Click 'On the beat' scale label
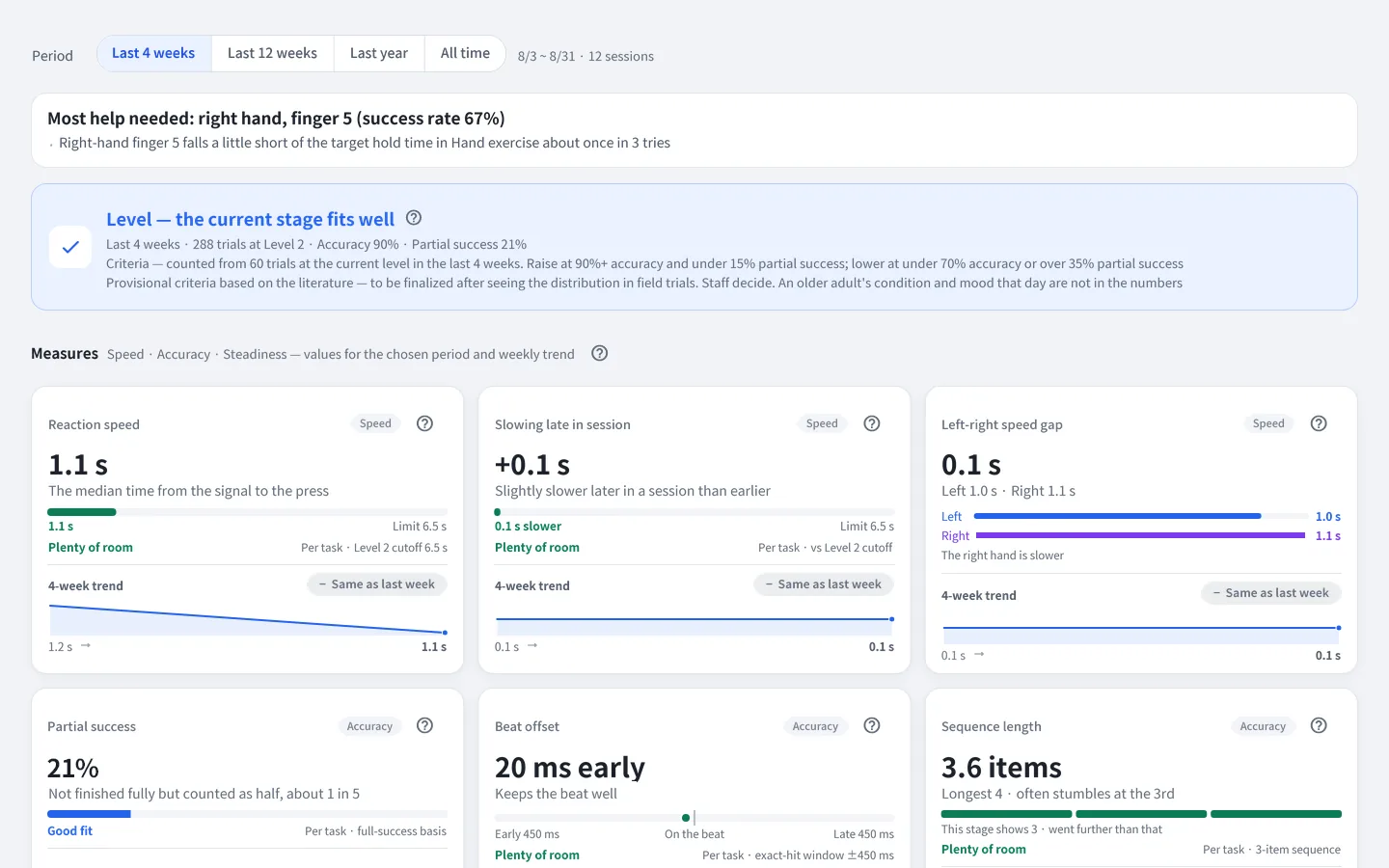 pyautogui.click(x=694, y=834)
